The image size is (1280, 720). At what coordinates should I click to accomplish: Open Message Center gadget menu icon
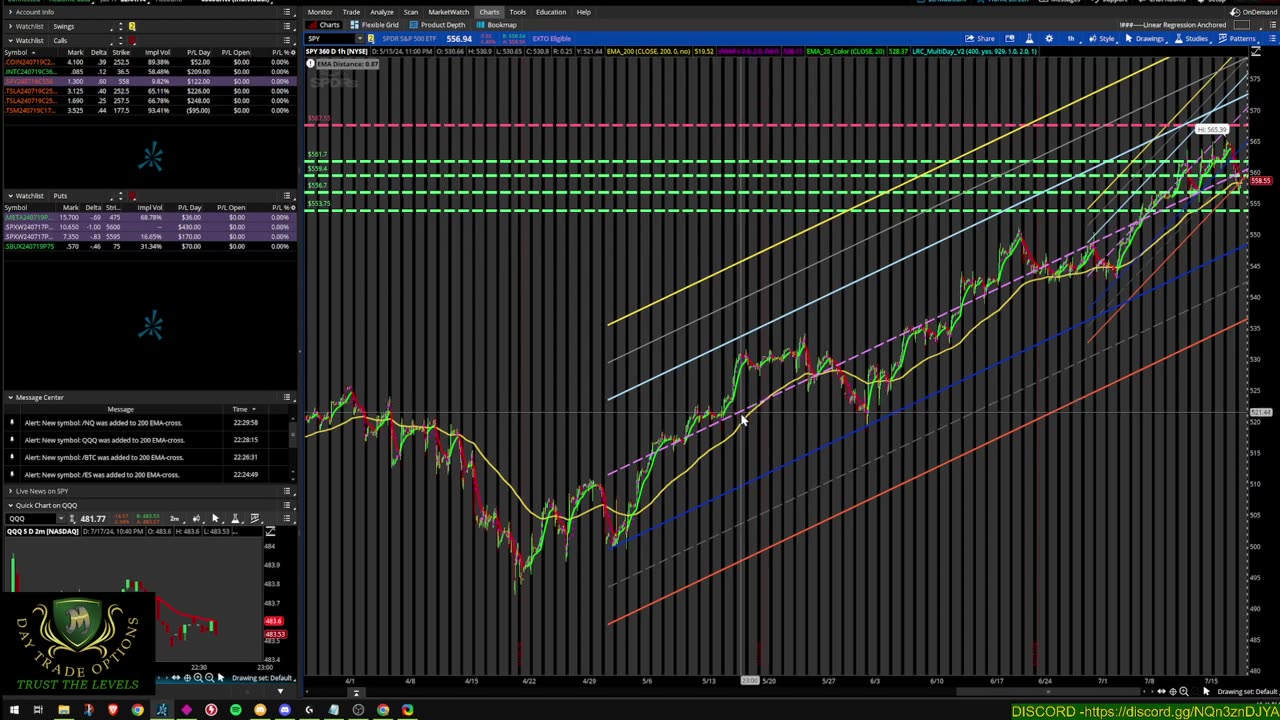pos(287,397)
